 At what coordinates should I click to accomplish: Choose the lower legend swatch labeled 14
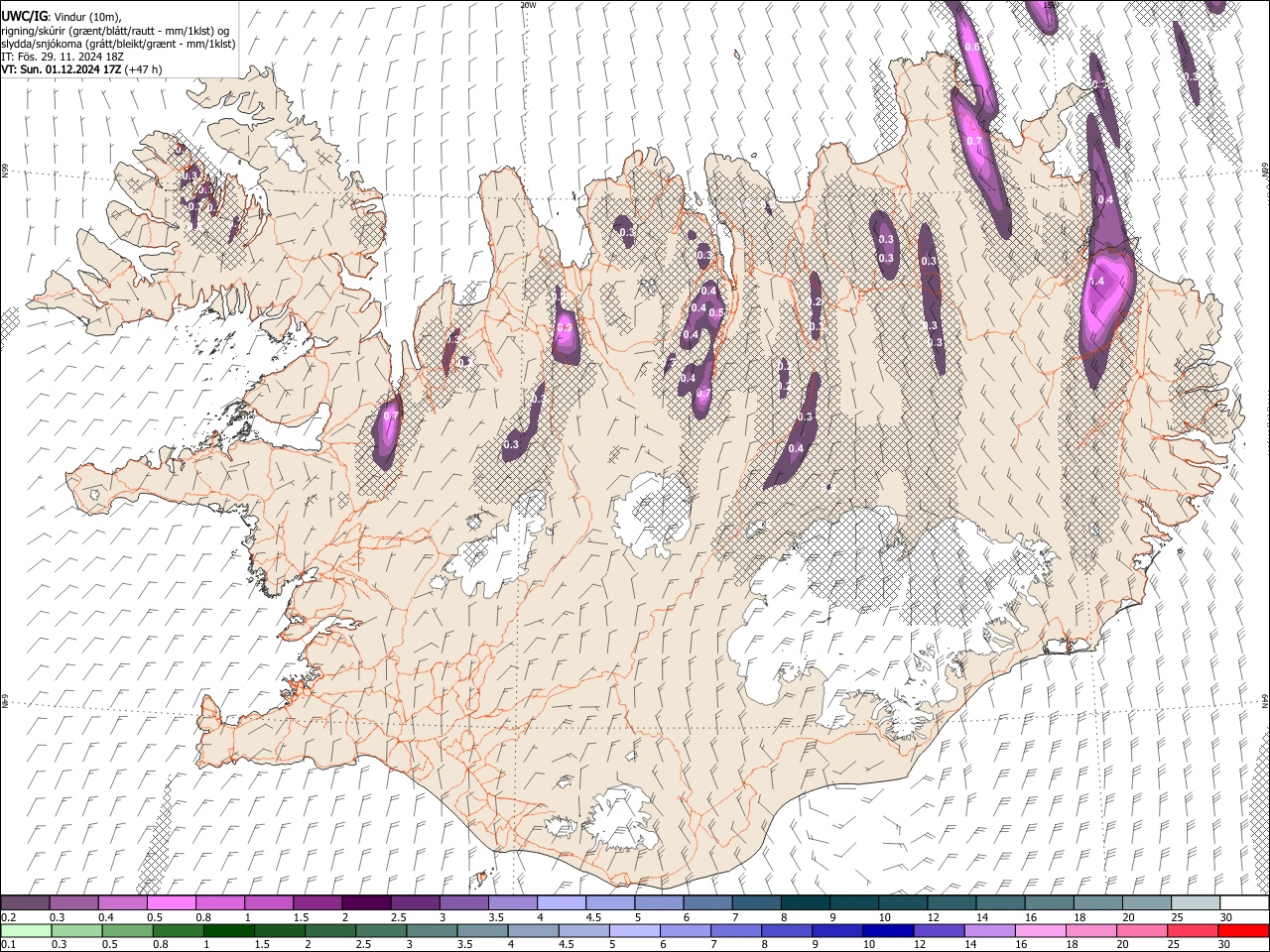click(x=988, y=930)
